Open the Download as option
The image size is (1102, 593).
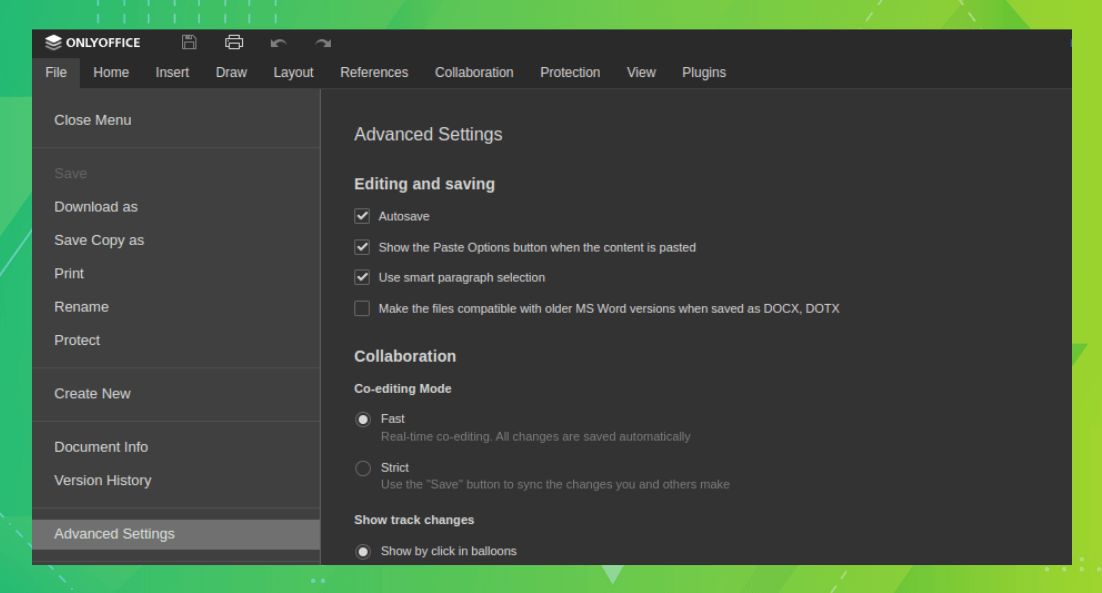96,206
